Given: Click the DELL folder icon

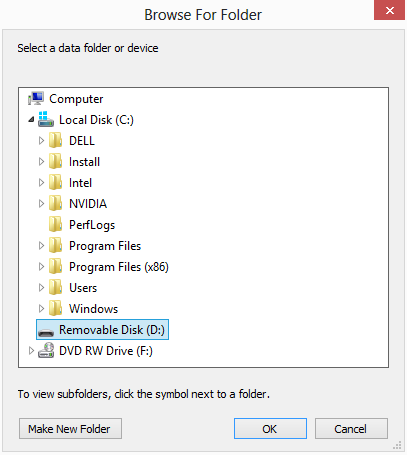Looking at the screenshot, I should point(55,140).
